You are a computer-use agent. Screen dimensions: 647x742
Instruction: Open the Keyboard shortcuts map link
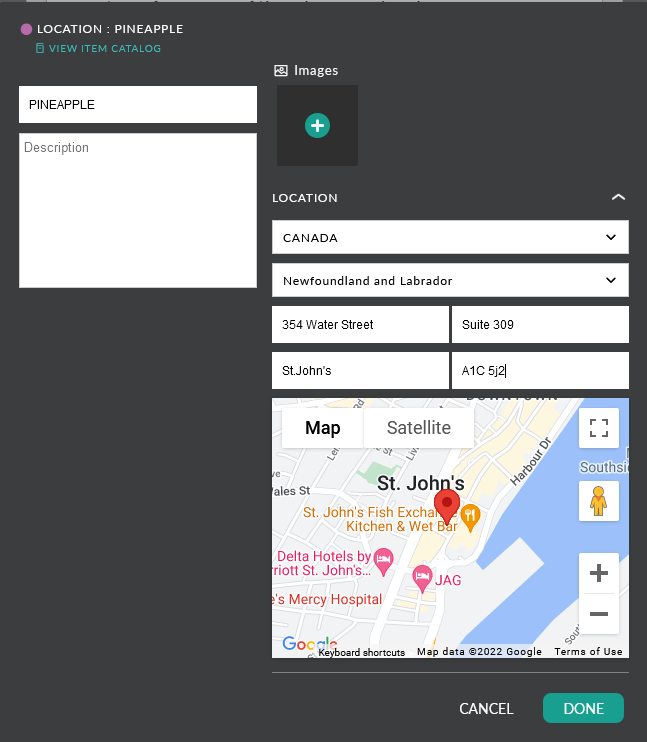[362, 653]
